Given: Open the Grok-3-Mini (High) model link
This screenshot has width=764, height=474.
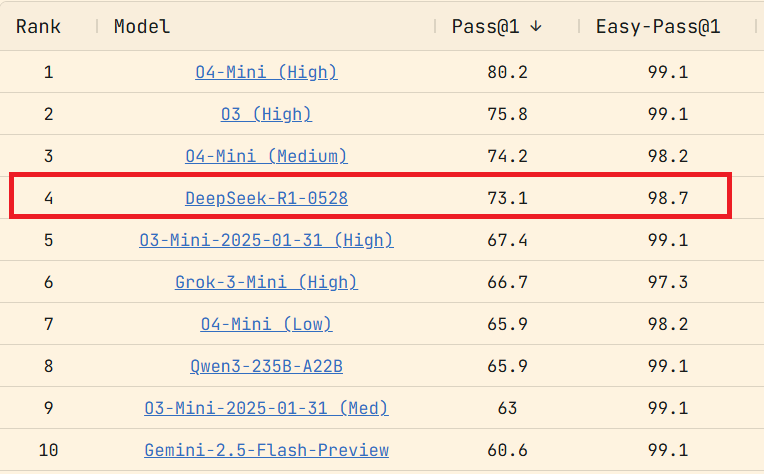Looking at the screenshot, I should 266,282.
